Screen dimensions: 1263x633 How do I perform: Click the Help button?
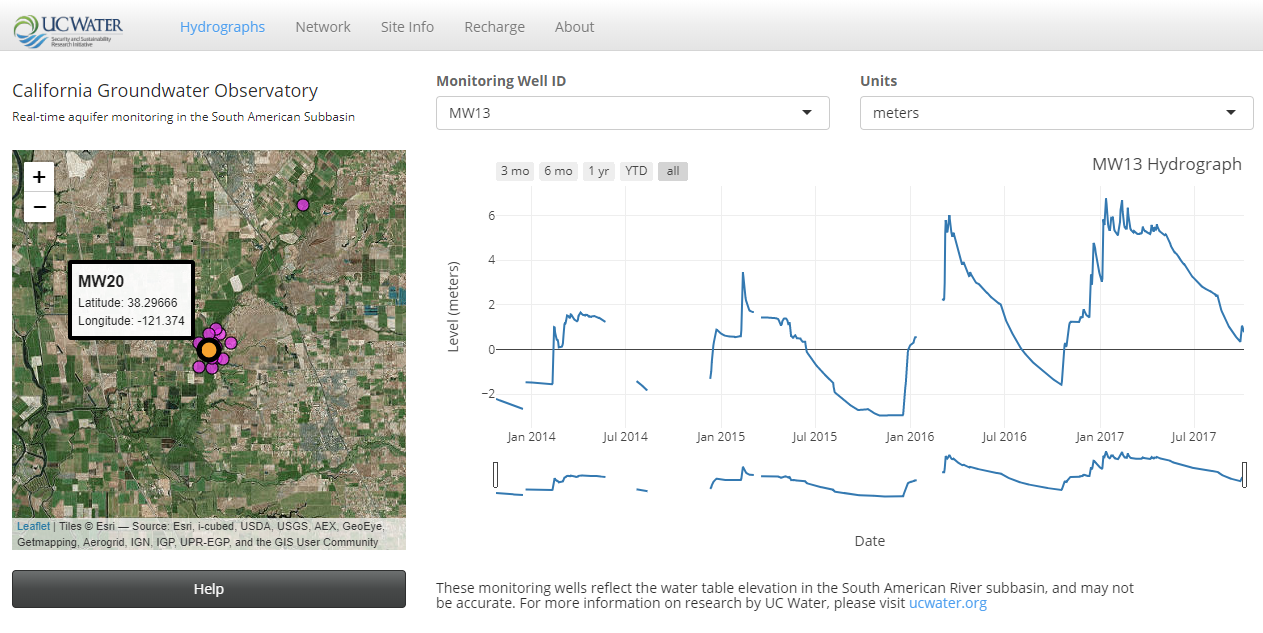click(209, 589)
